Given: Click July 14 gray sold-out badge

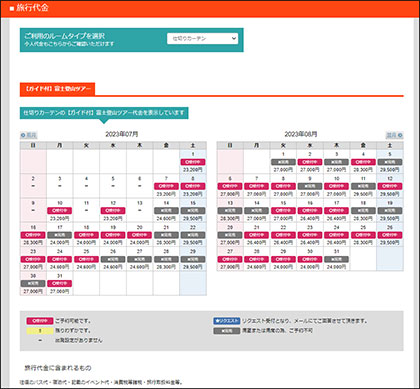Looking at the screenshot, I should (166, 211).
